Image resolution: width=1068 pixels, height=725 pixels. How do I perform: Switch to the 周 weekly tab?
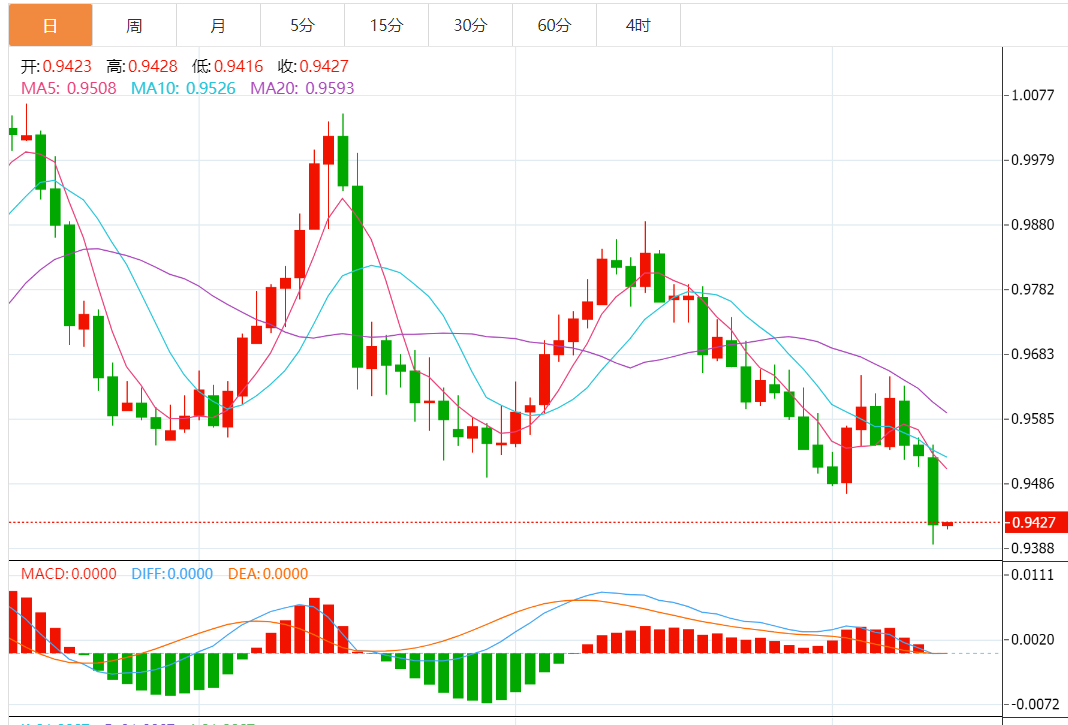point(134,26)
